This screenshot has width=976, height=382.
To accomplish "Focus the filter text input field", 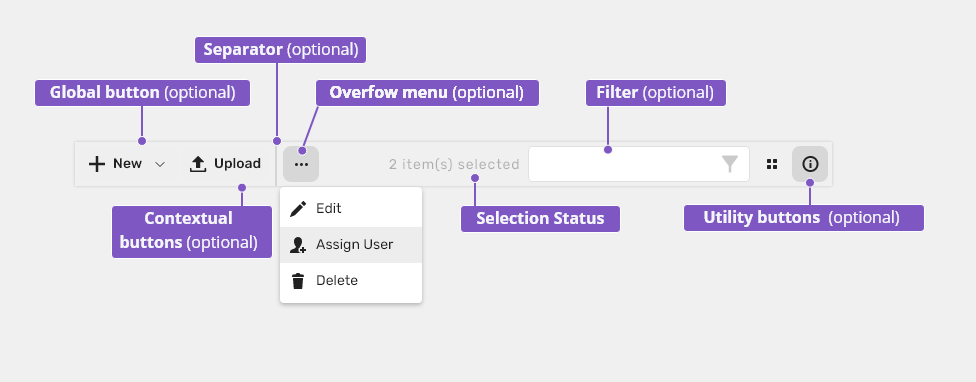I will 639,164.
